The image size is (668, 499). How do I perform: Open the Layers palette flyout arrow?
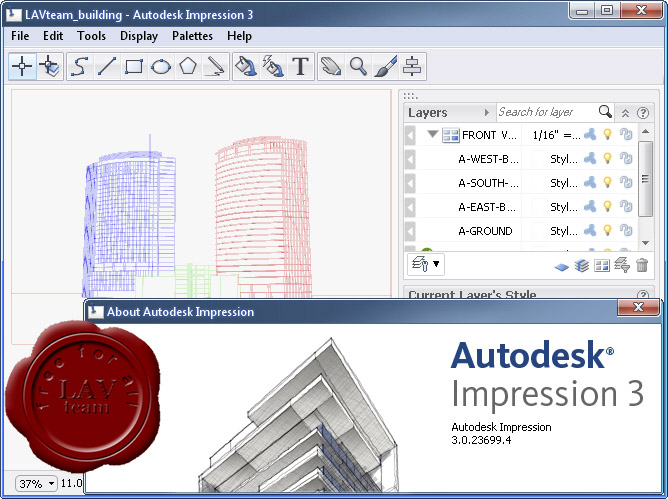(487, 112)
